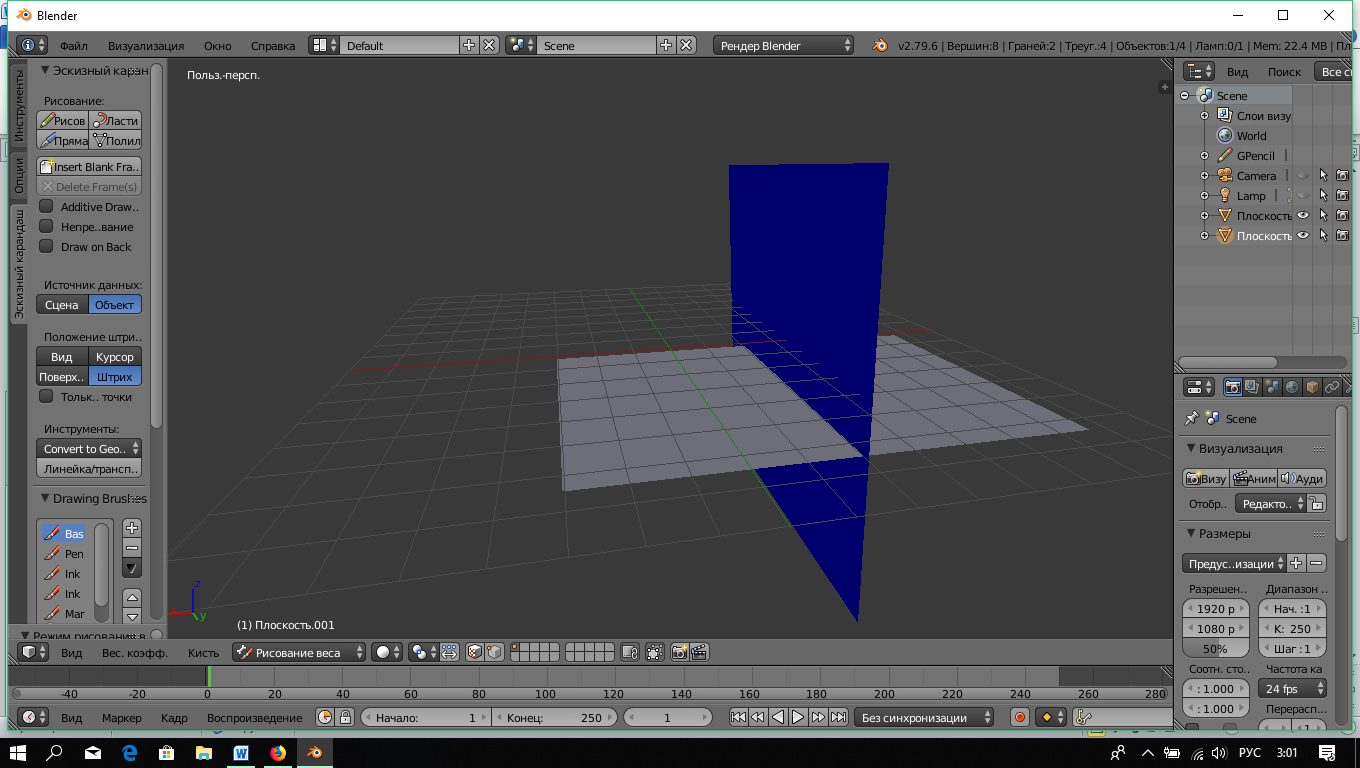Click the play animation button in timeline
Screen dimensions: 1360x768
798,717
